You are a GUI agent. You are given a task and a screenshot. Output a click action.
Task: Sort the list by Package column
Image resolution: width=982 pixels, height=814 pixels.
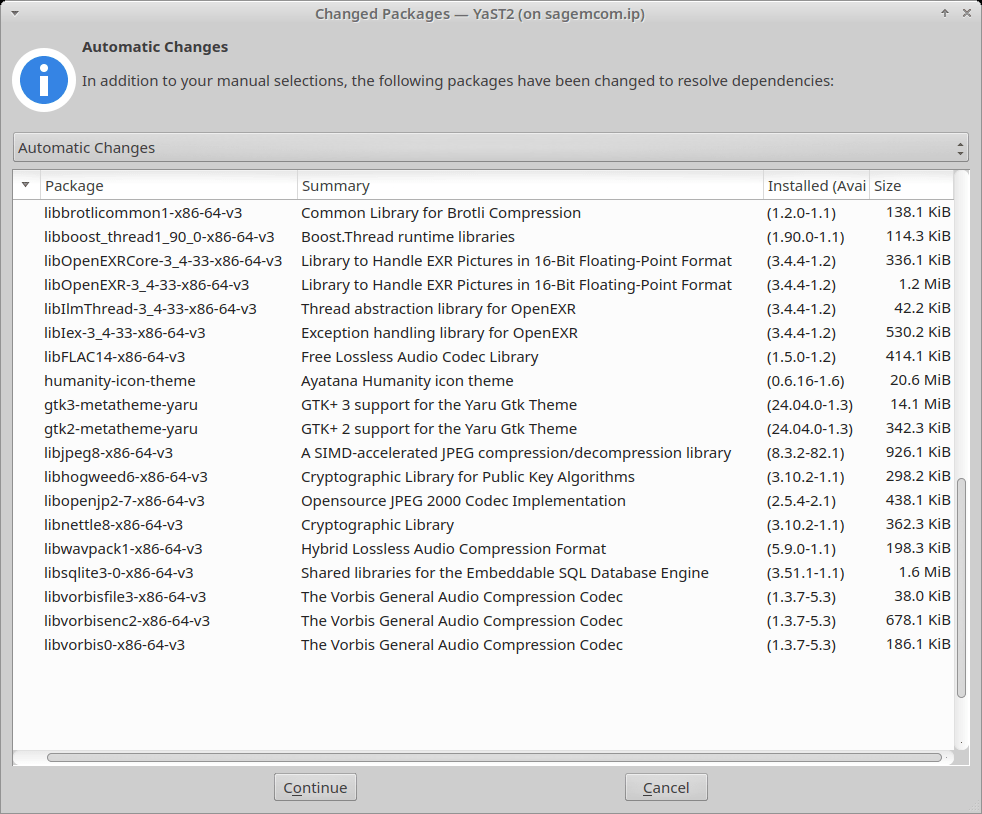(x=168, y=186)
